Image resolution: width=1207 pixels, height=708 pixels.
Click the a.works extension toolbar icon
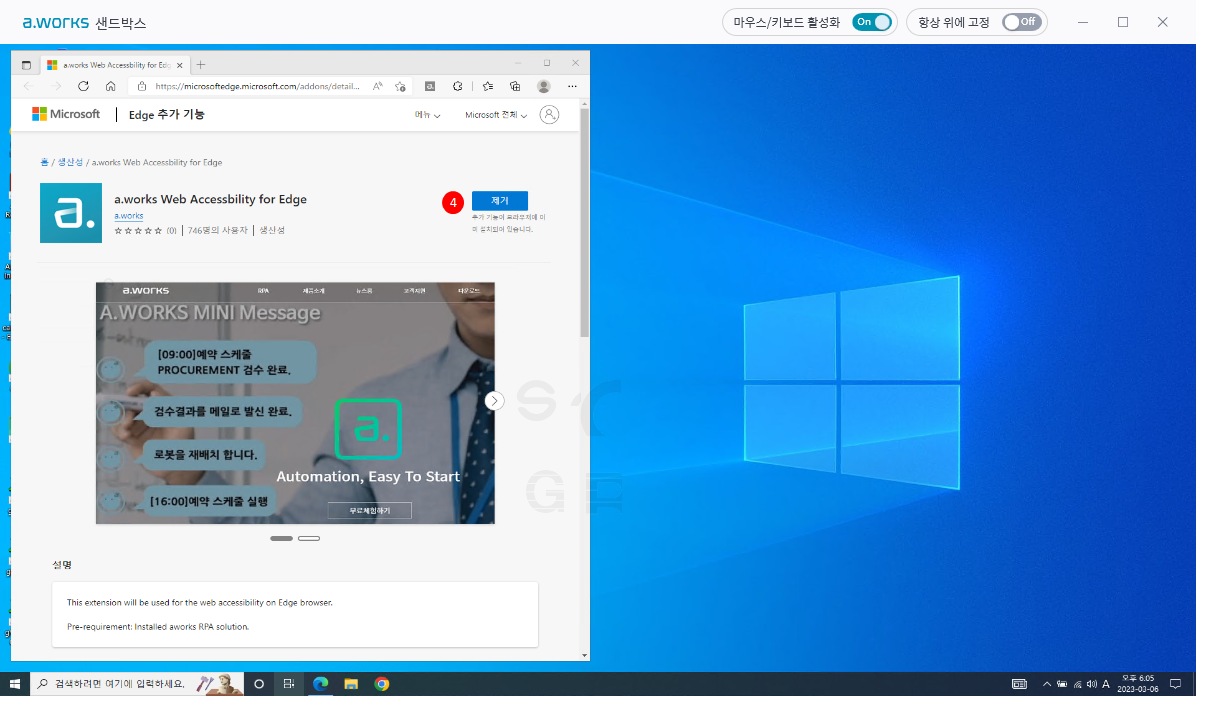[x=429, y=86]
